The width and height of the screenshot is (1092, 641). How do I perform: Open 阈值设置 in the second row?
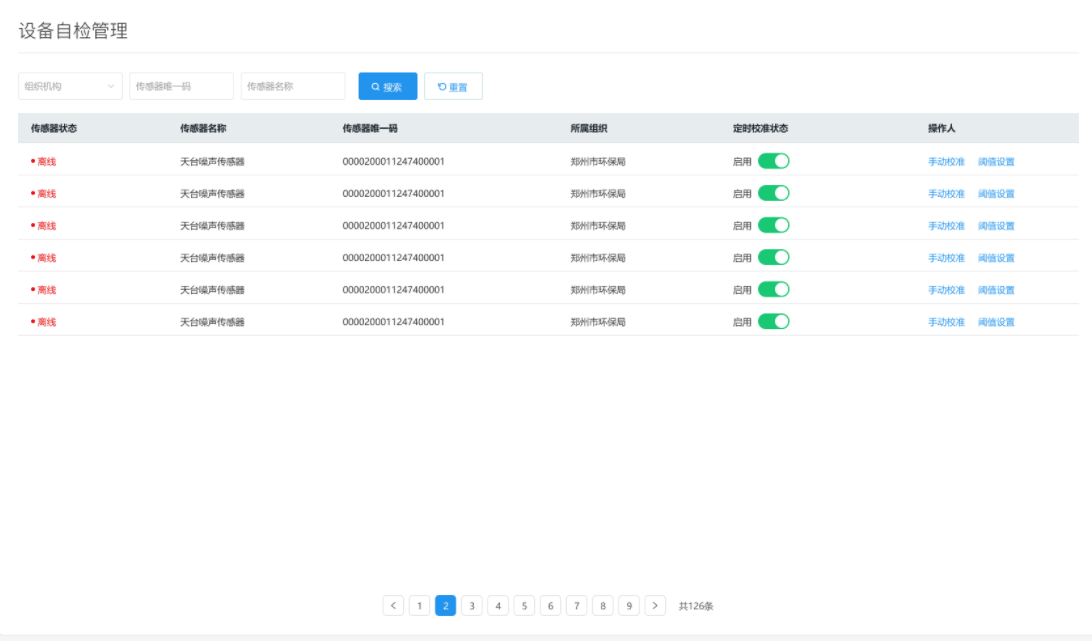996,194
